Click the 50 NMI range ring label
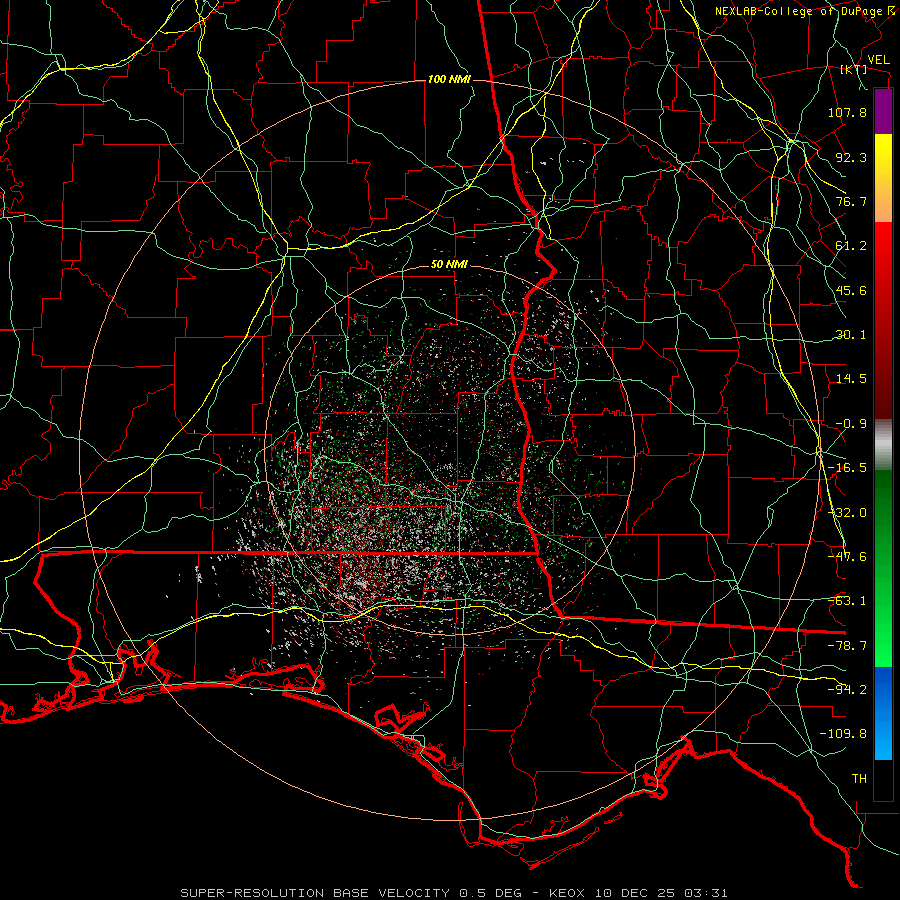The width and height of the screenshot is (900, 900). tap(449, 265)
